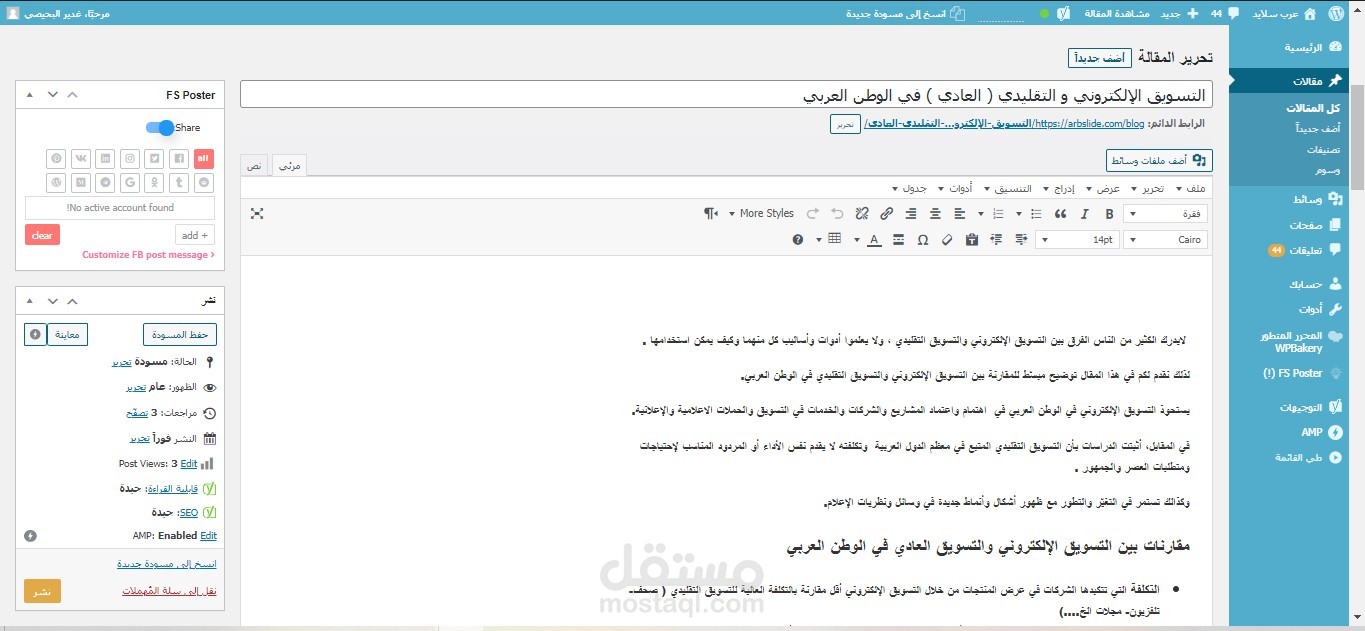Click the معاينة preview button
Screen dimensions: 1365x631
point(69,334)
